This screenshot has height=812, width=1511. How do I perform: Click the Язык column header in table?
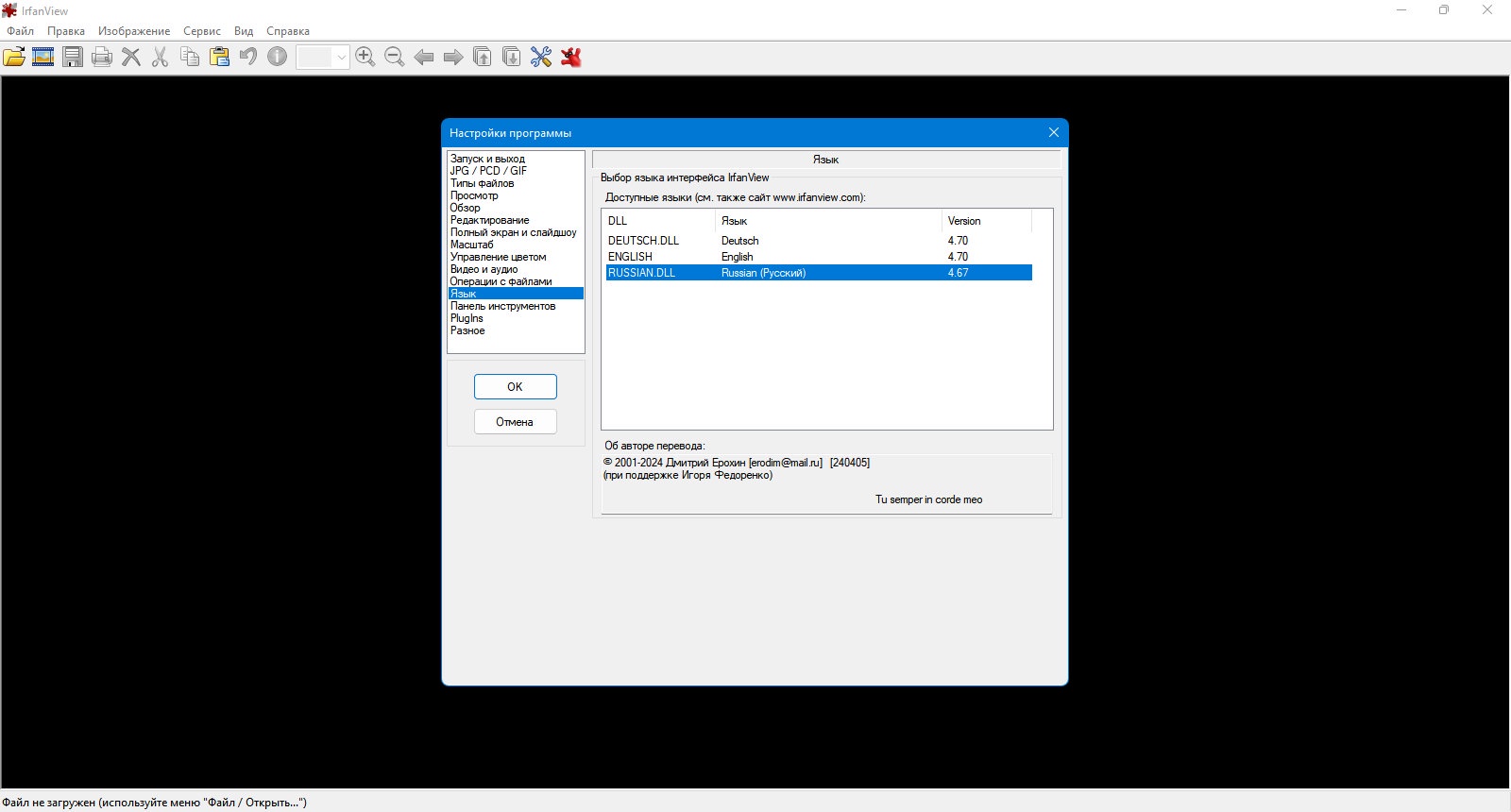pos(829,221)
